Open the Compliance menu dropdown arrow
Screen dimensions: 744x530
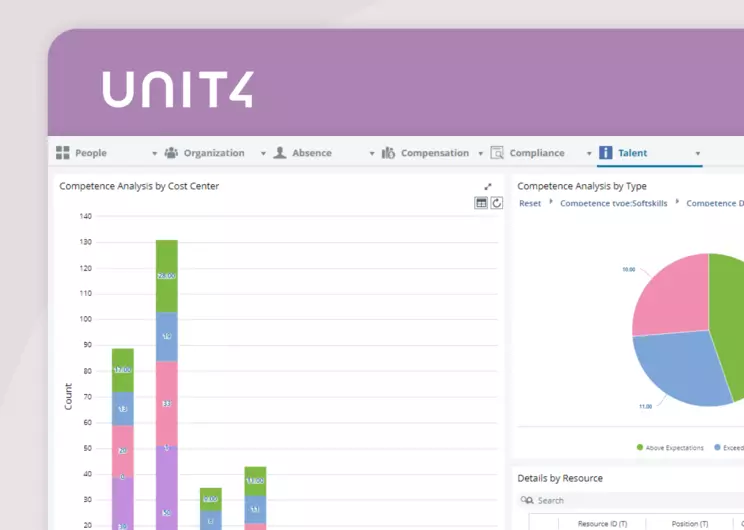[589, 154]
